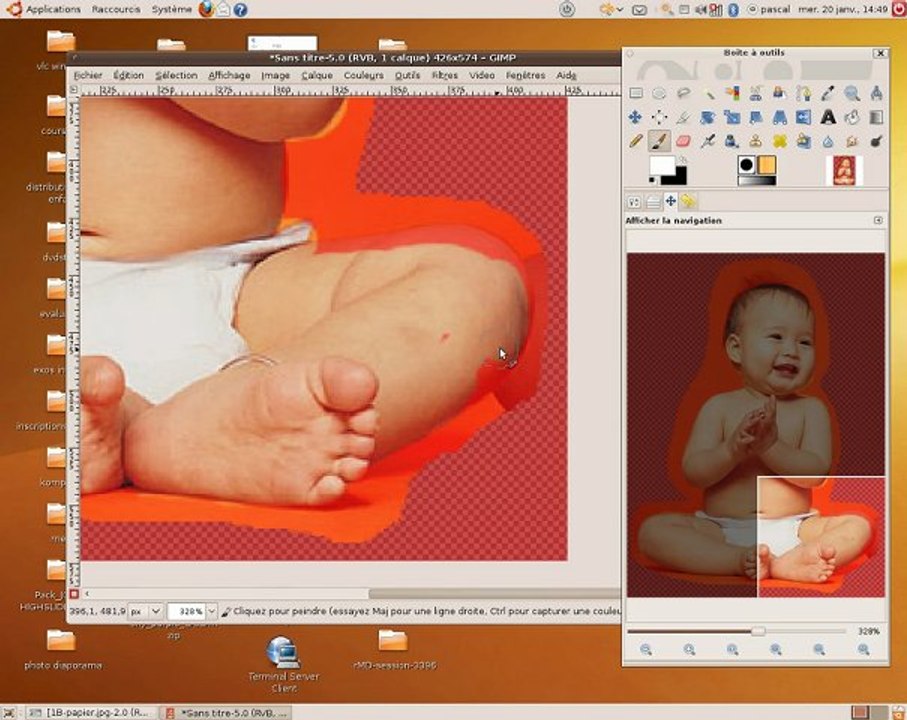This screenshot has width=907, height=720.
Task: Select the Rectangle Select tool
Action: (635, 93)
